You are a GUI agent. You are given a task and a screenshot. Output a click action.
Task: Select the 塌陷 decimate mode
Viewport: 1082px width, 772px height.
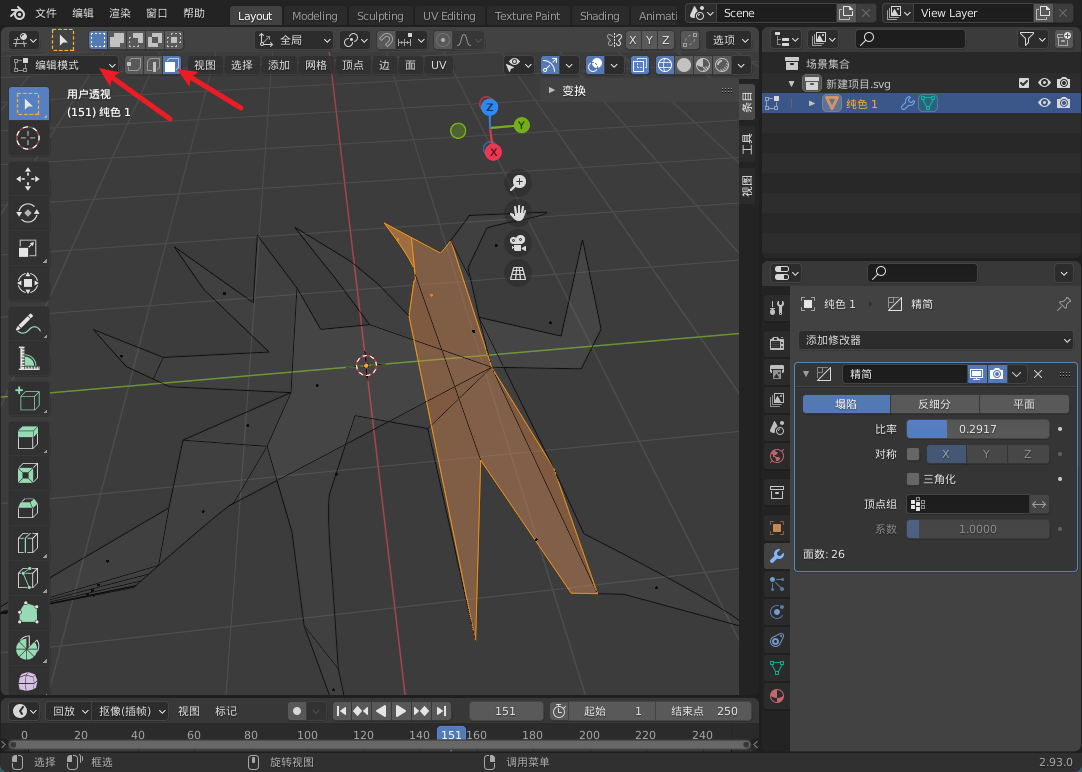point(846,404)
